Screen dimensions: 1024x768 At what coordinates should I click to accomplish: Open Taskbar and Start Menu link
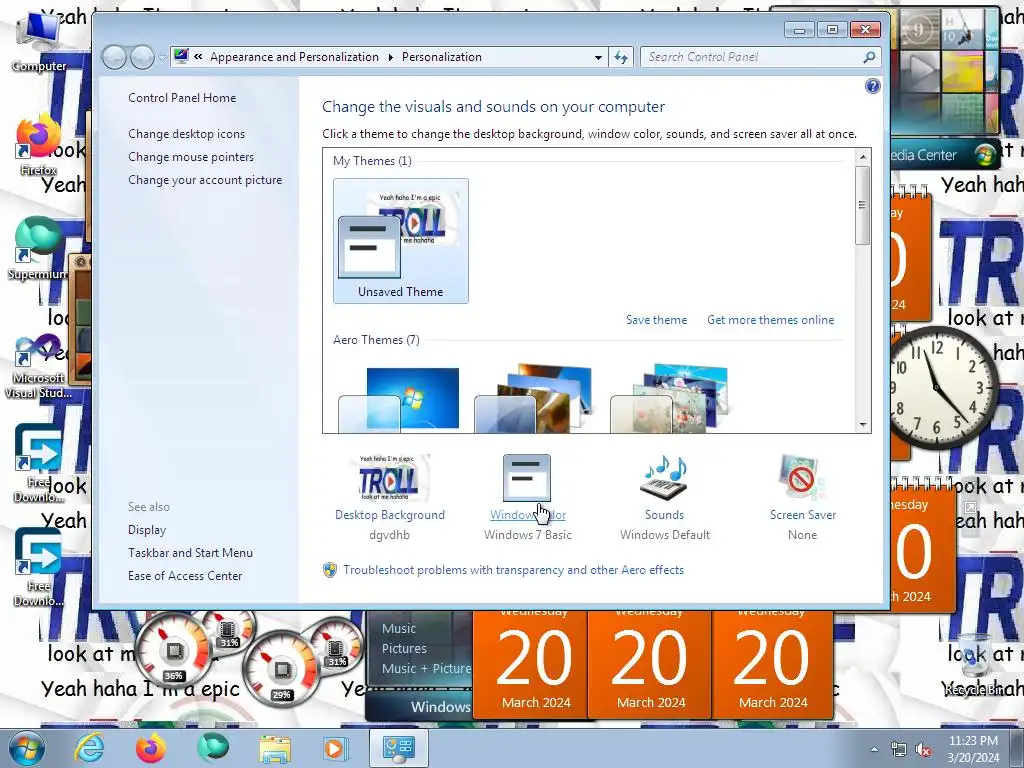(190, 552)
